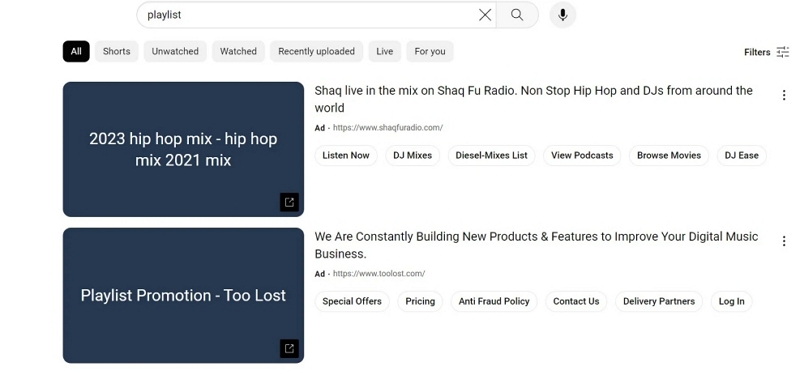800x371 pixels.
Task: Open the 'We Are Constantly Building' ad title
Action: point(536,245)
